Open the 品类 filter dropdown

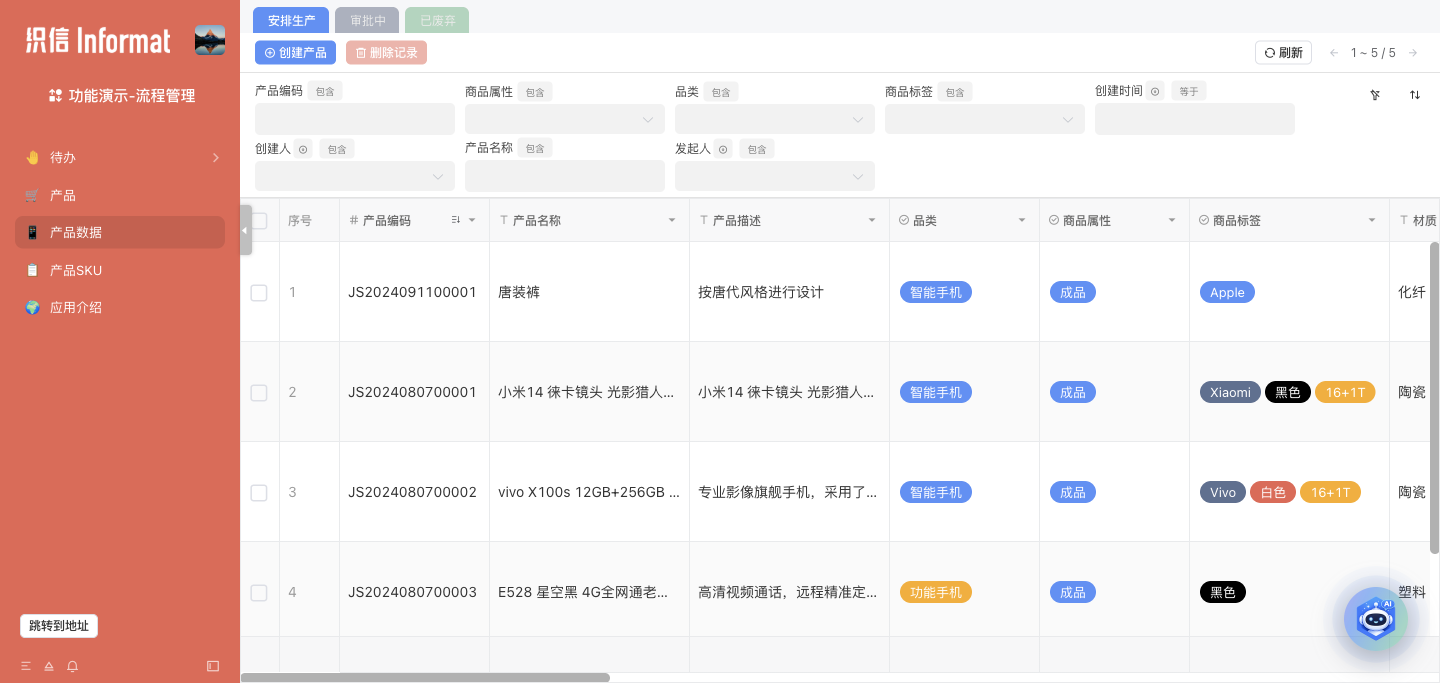[775, 119]
